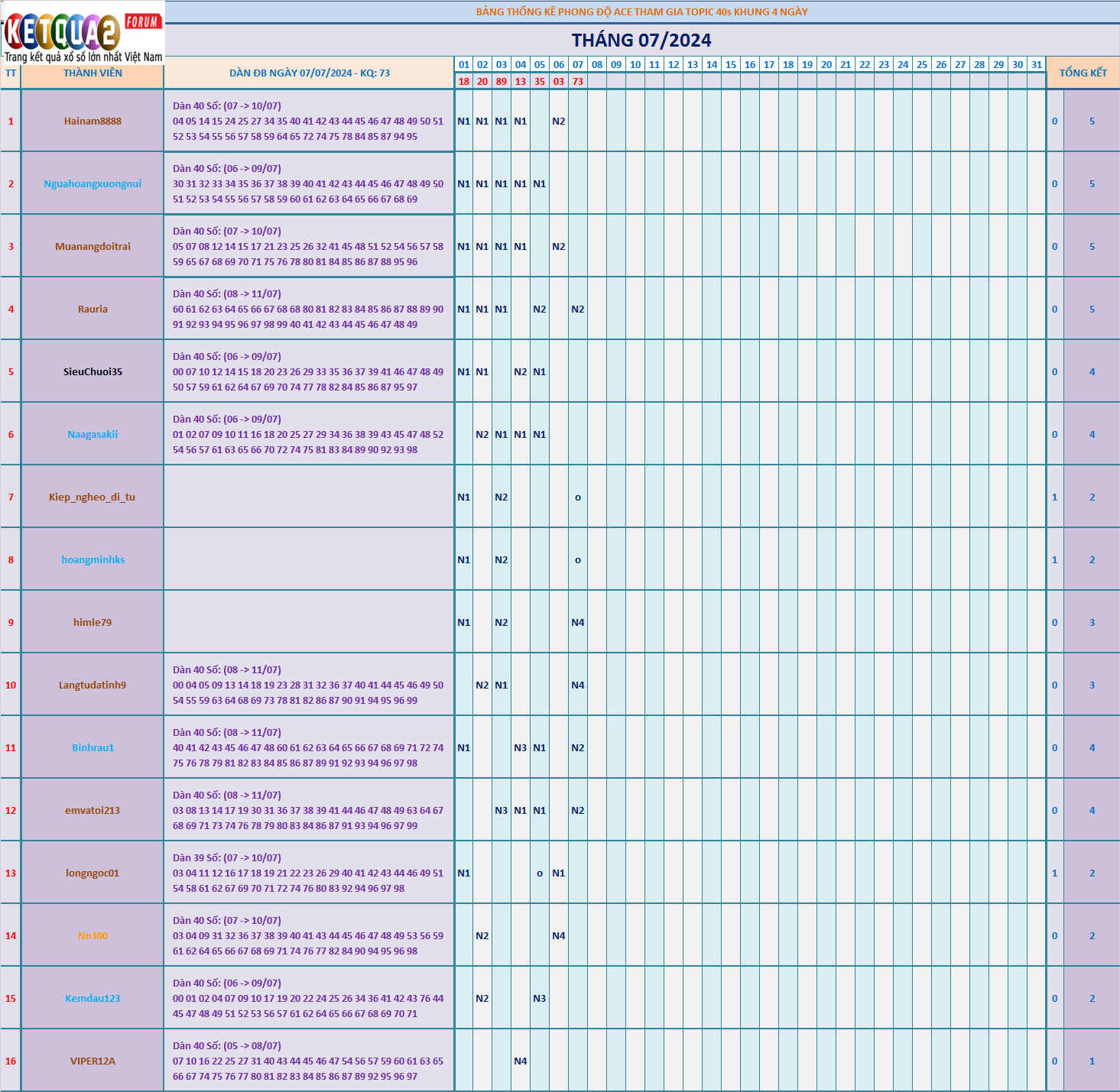This screenshot has height=1092, width=1120.
Task: Click day 15 column header
Action: (x=731, y=65)
